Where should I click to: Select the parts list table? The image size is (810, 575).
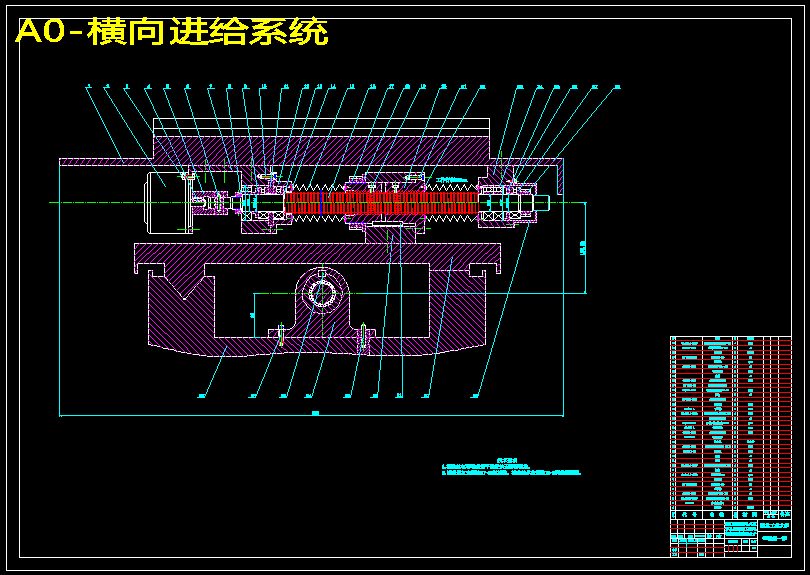tap(730, 428)
